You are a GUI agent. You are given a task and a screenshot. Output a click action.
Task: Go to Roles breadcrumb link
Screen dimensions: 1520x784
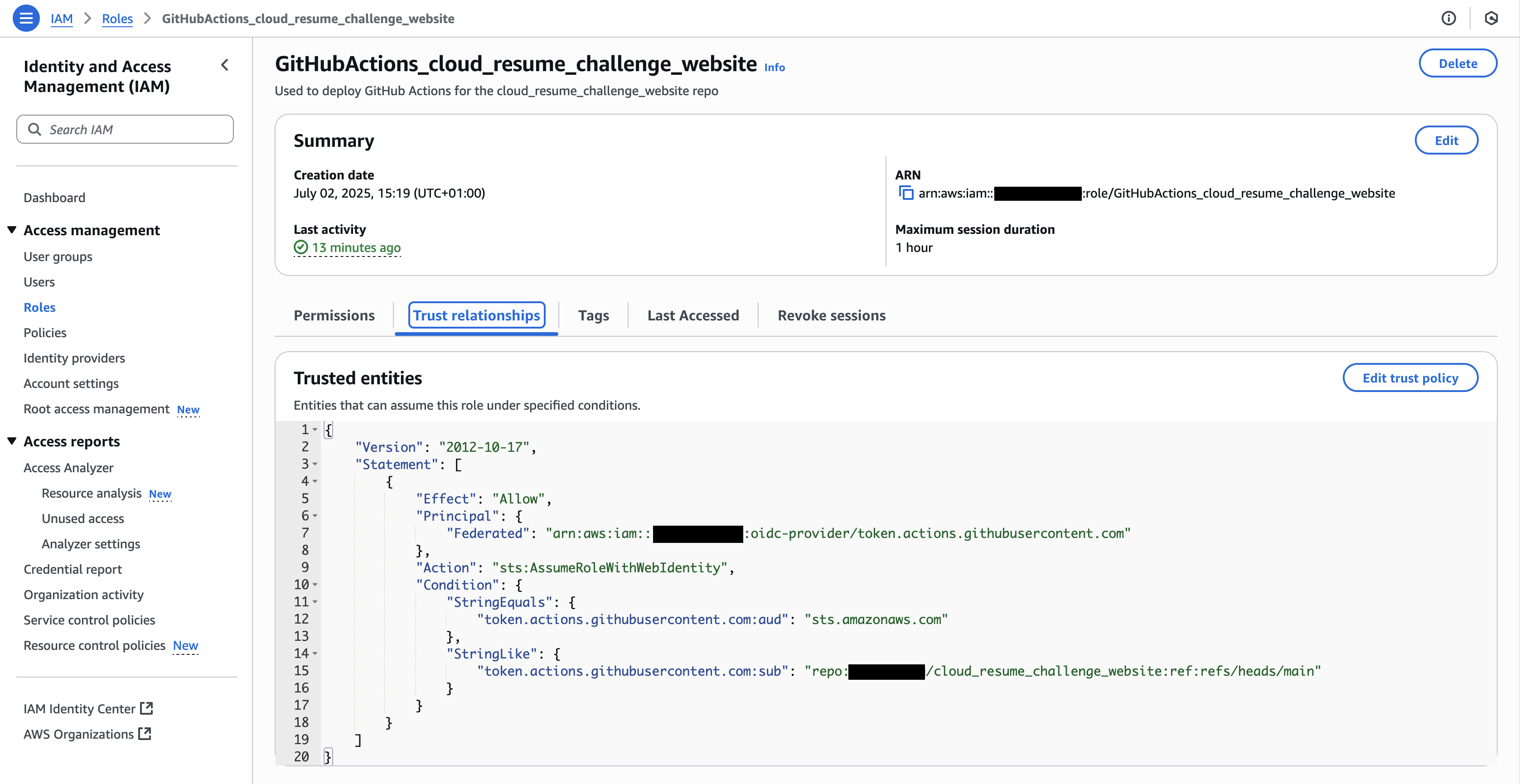117,18
